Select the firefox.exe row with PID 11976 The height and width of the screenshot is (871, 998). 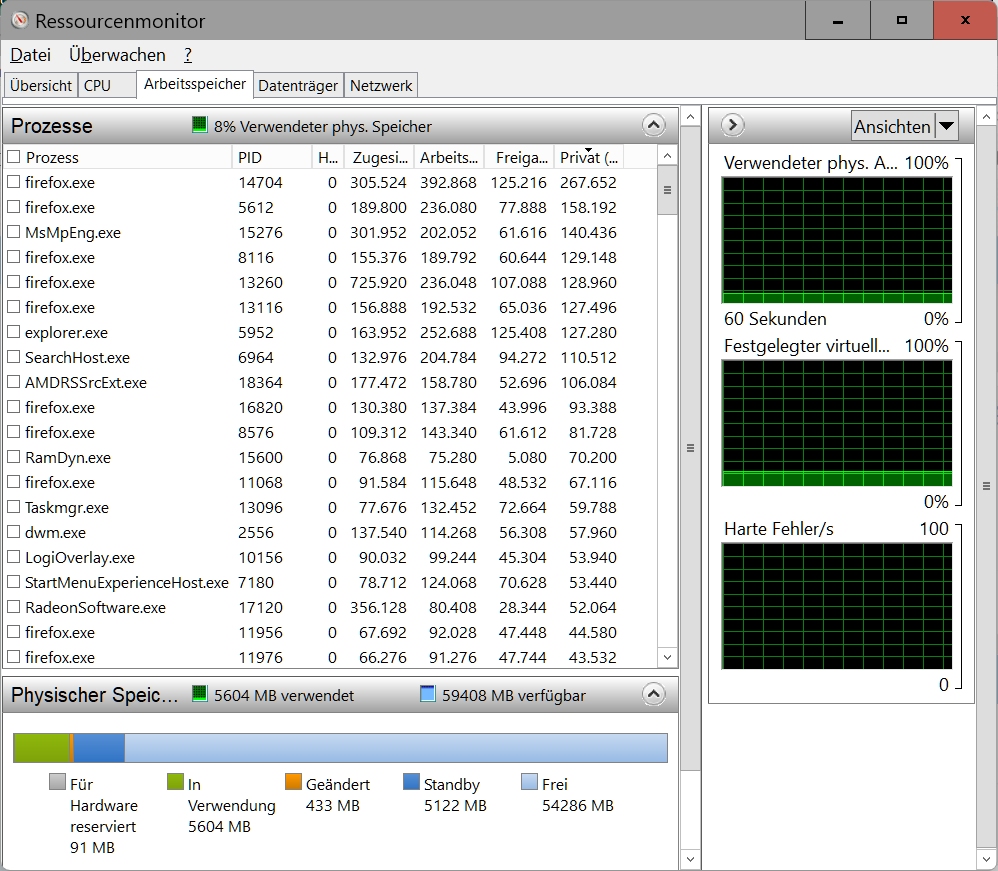click(330, 657)
